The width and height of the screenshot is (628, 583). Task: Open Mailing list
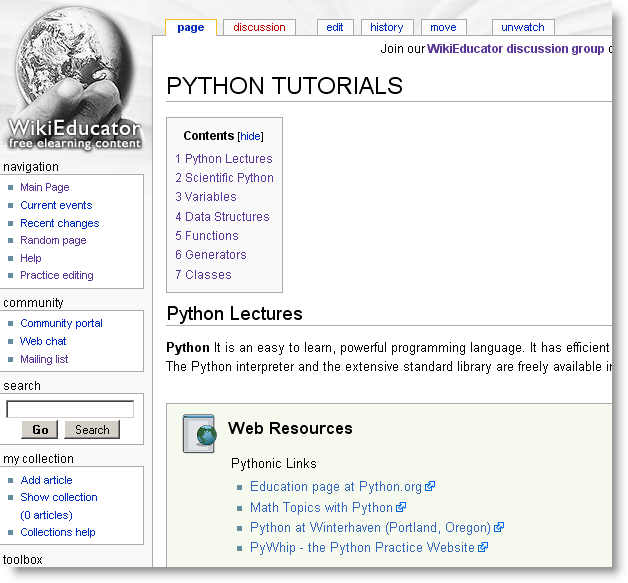(44, 359)
